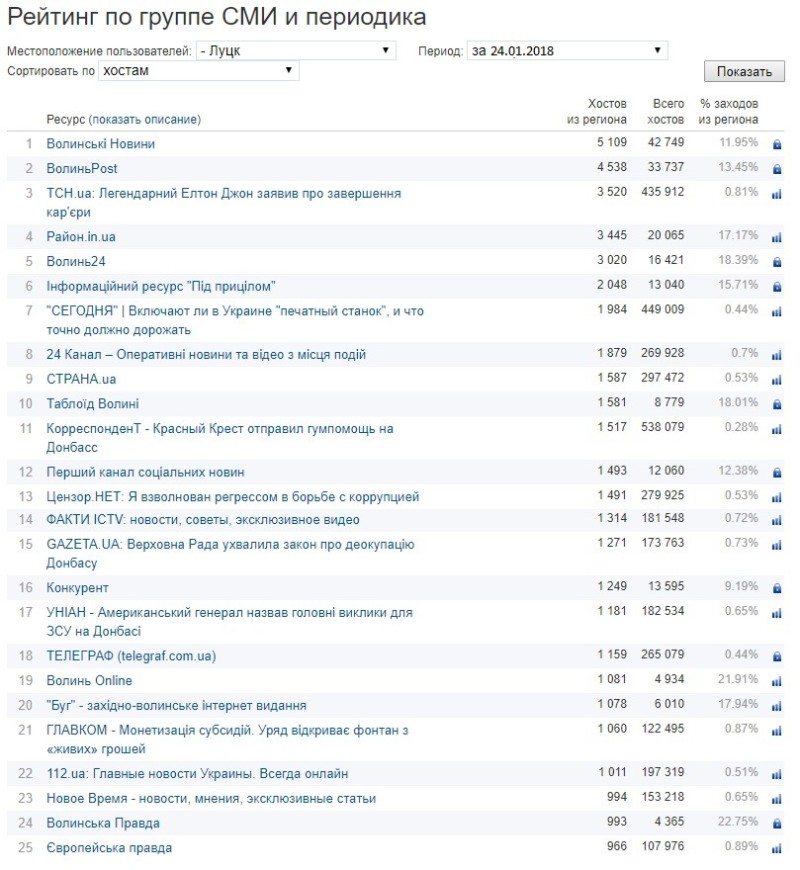The height and width of the screenshot is (870, 800).
Task: Open the statistics chart icon for TCH.ua
Action: coord(776,194)
